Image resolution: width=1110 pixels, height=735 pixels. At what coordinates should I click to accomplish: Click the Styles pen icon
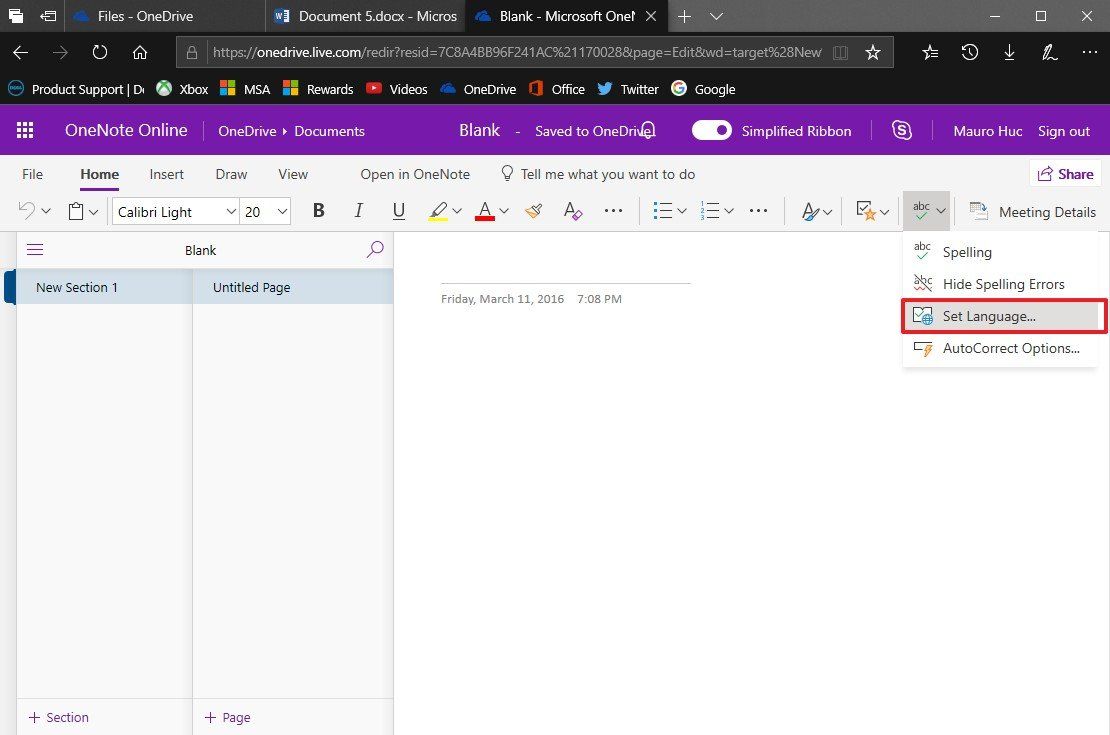click(809, 211)
